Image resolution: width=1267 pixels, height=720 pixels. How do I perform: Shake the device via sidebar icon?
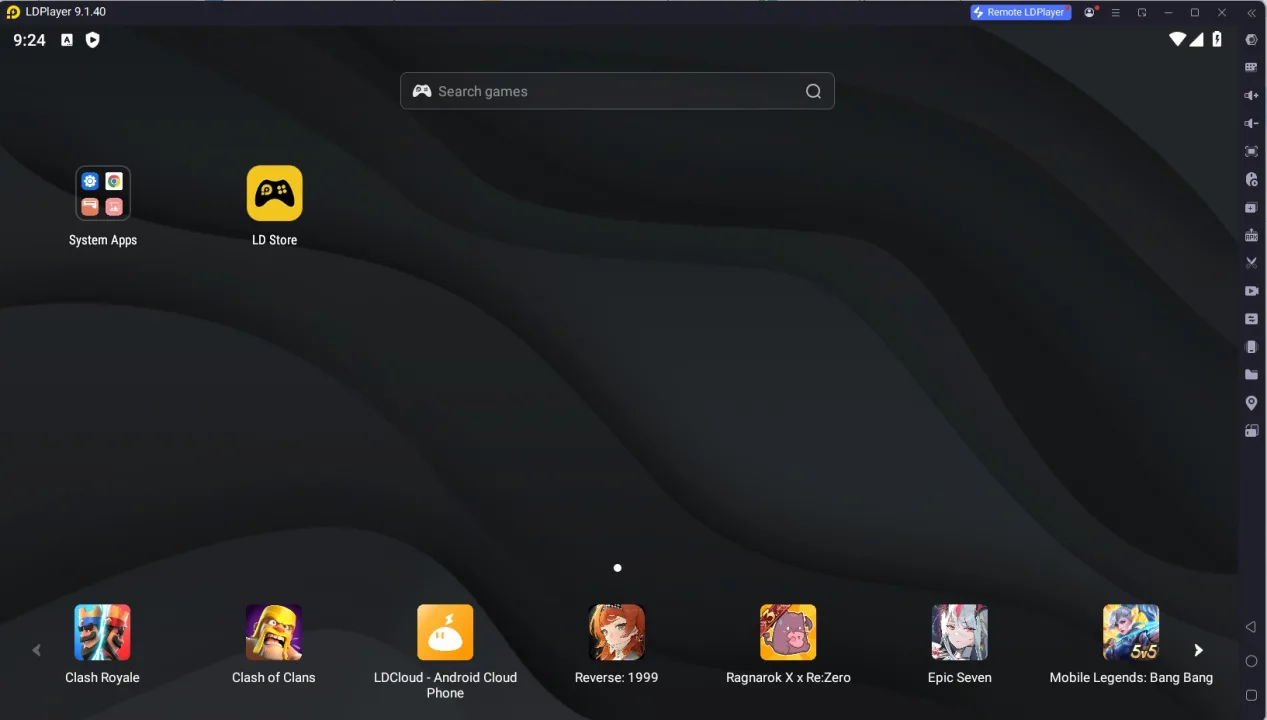[1251, 347]
